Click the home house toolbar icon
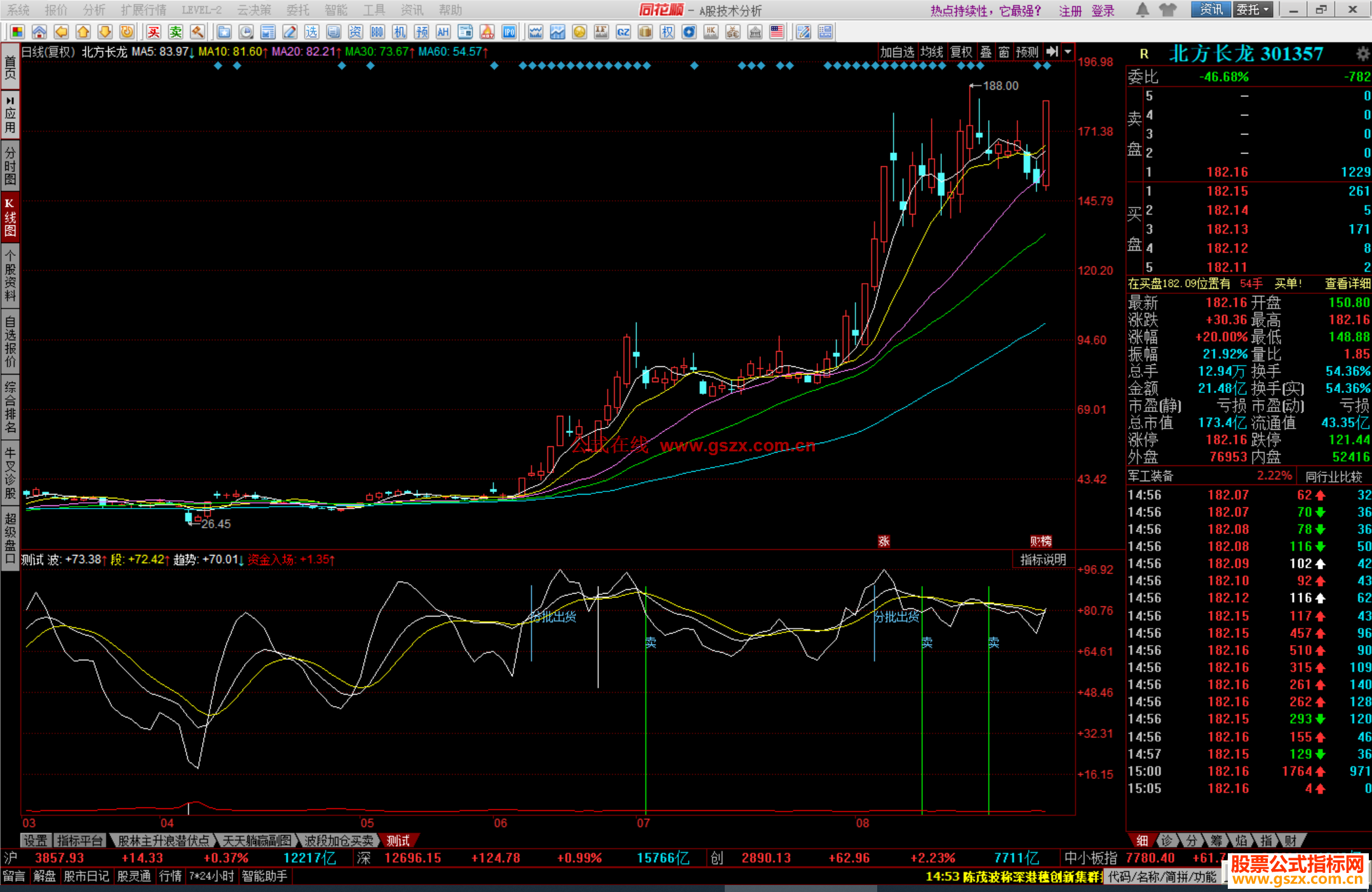The height and width of the screenshot is (892, 1372). (x=39, y=32)
